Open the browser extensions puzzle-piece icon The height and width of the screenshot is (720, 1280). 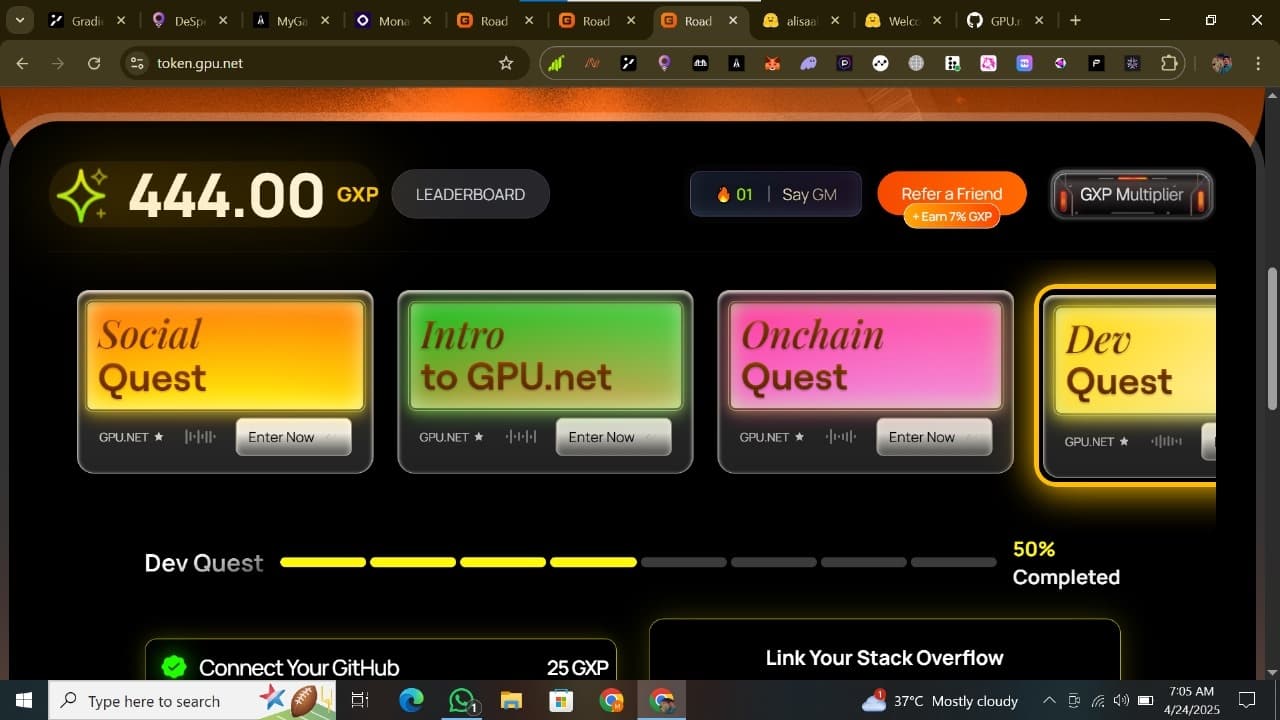coord(1169,63)
